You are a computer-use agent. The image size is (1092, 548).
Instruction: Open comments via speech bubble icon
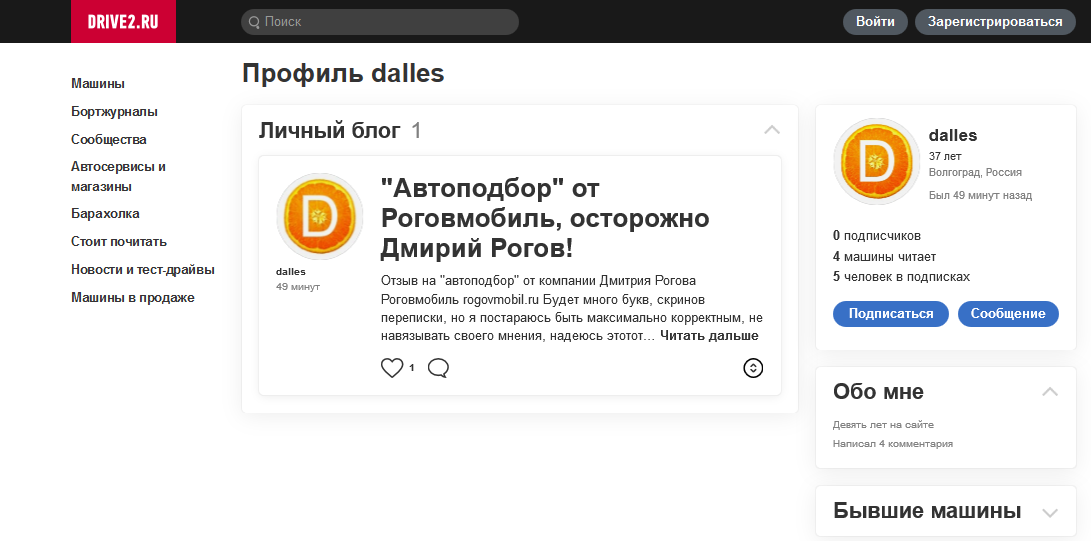438,368
